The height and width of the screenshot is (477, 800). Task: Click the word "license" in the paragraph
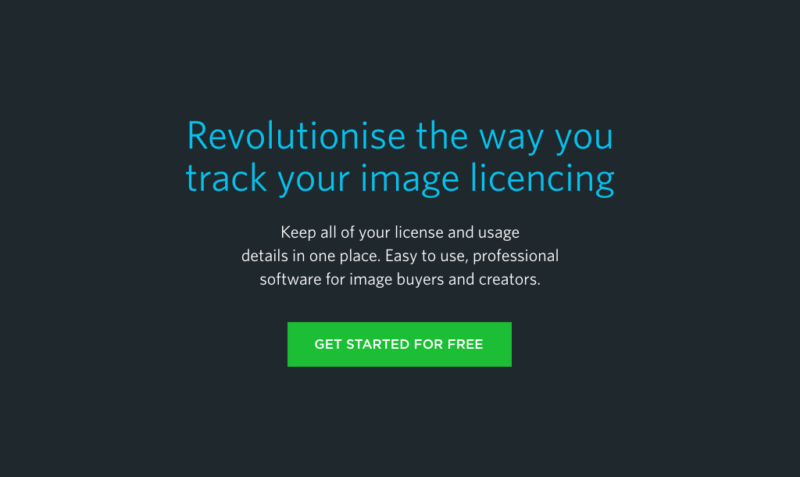[419, 233]
